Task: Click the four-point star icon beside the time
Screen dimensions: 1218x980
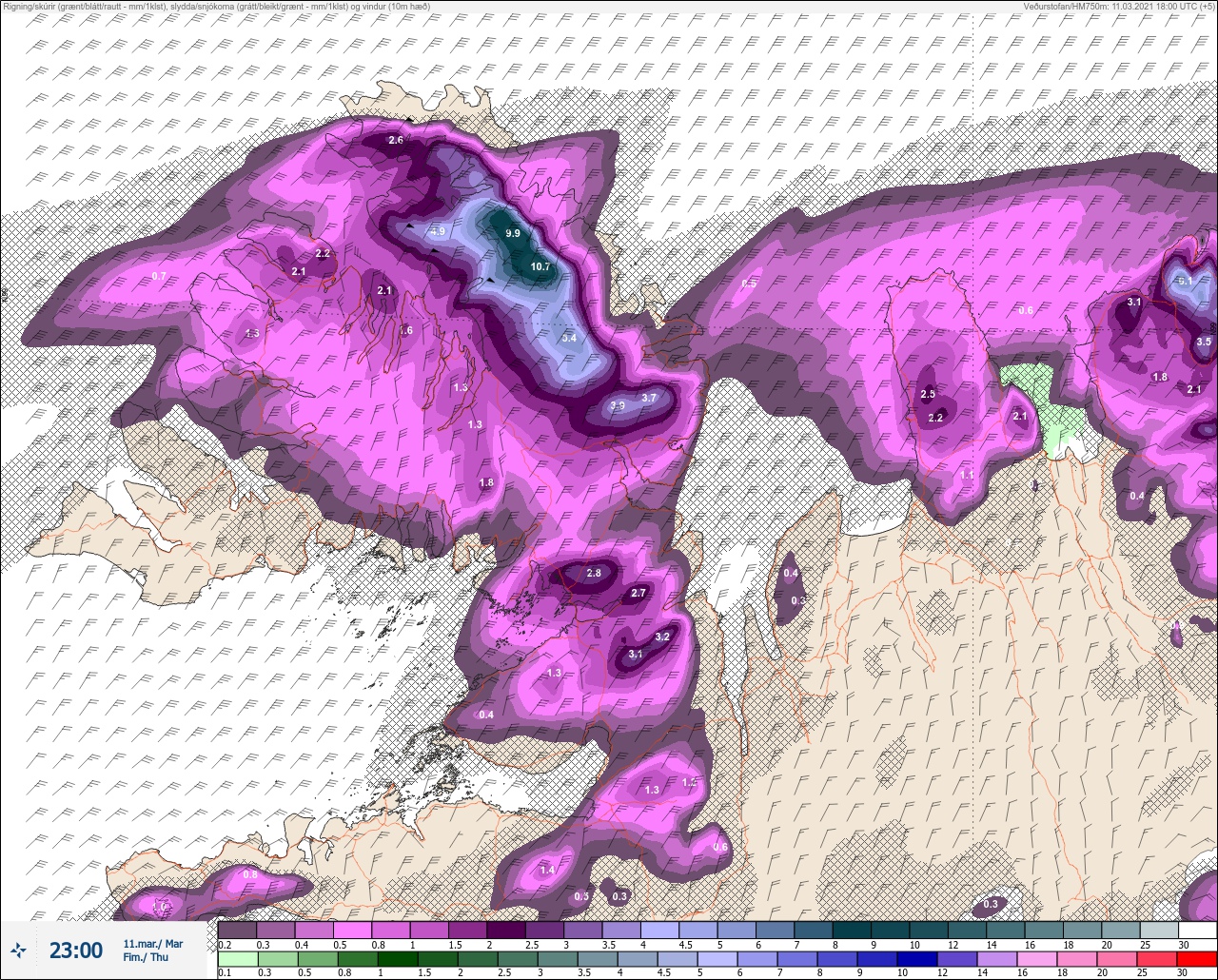Action: pyautogui.click(x=18, y=950)
